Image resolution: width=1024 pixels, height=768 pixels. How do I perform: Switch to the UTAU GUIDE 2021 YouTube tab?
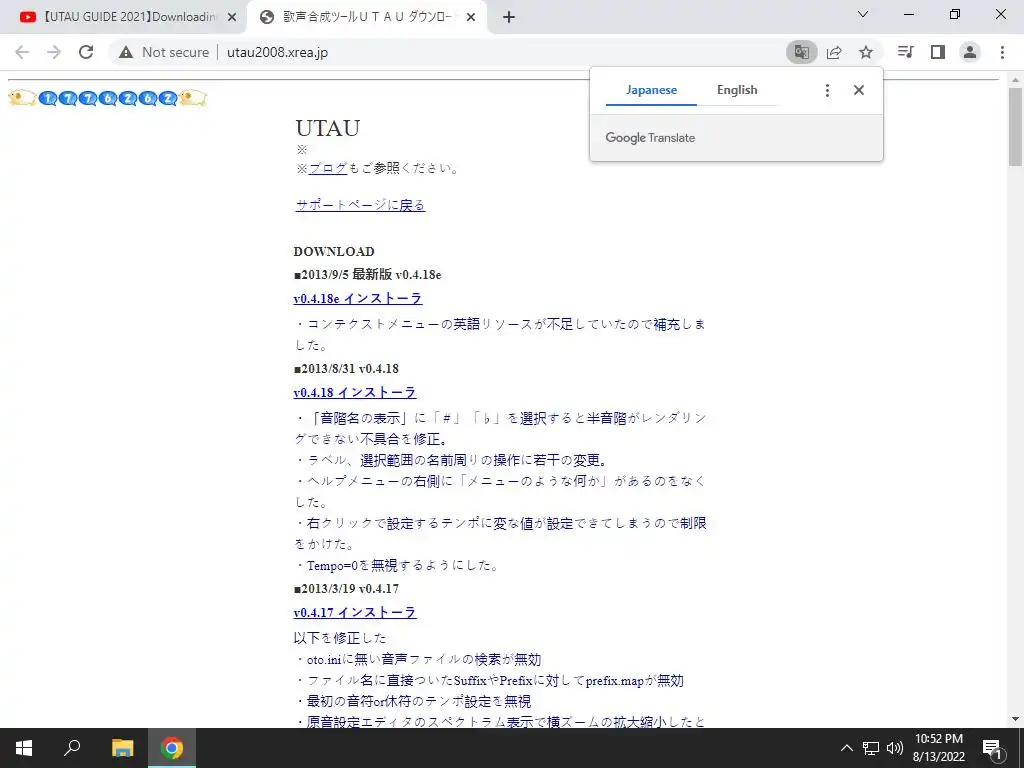[127, 18]
